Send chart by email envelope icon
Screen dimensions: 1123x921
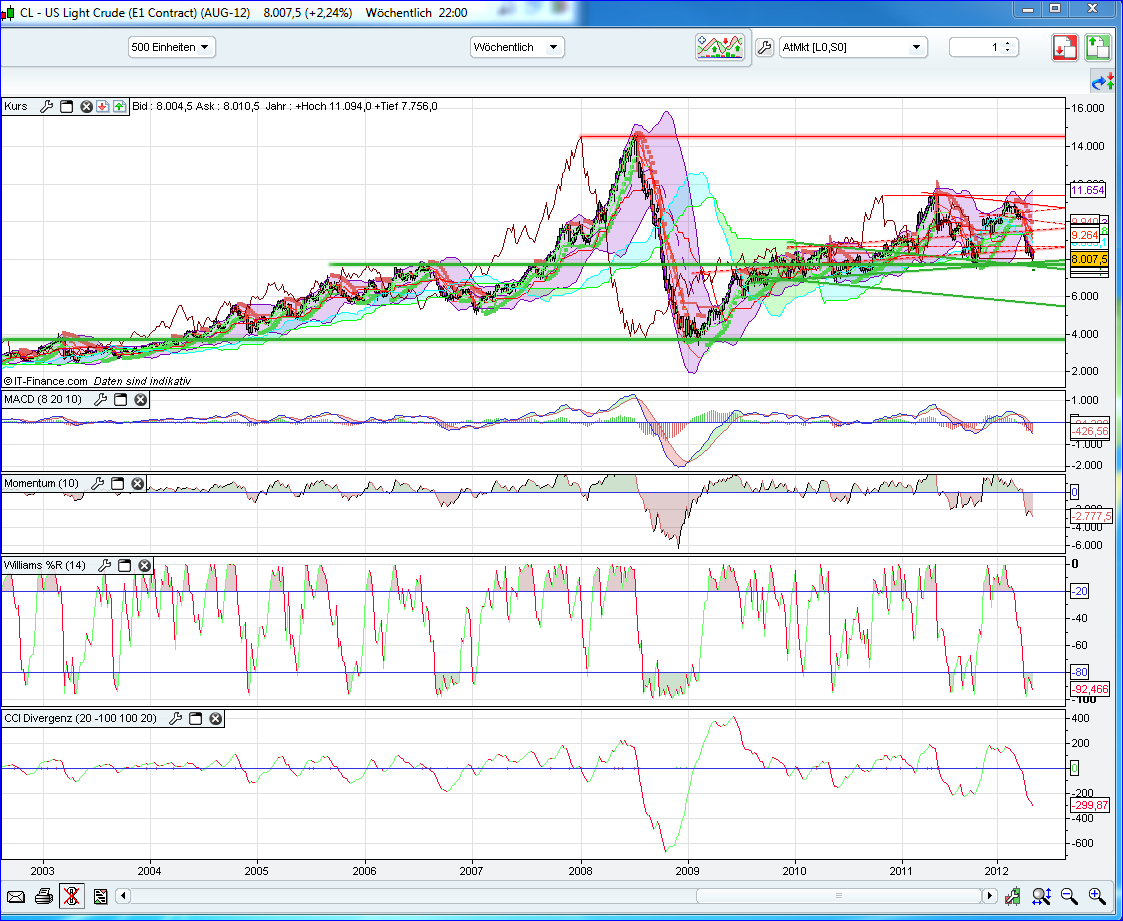tap(15, 896)
